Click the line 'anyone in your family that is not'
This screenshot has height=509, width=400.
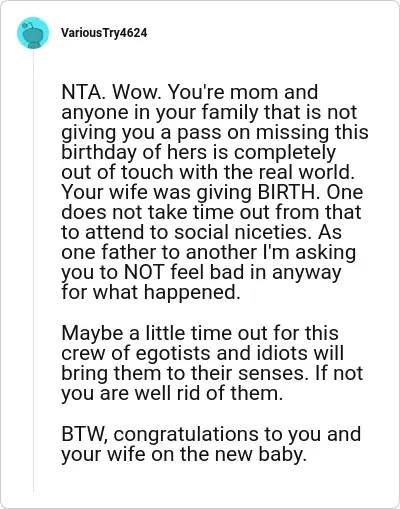coord(209,112)
